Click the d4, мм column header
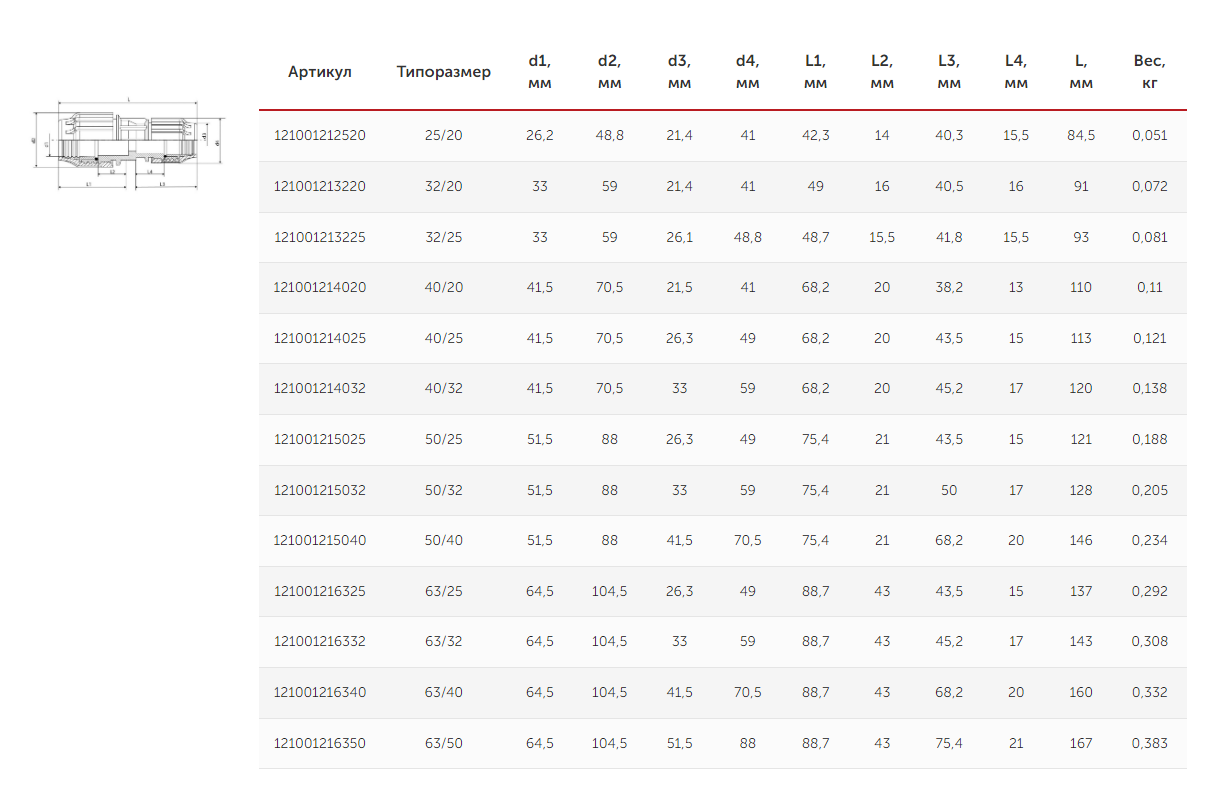Viewport: 1228px width, 802px height. (748, 72)
